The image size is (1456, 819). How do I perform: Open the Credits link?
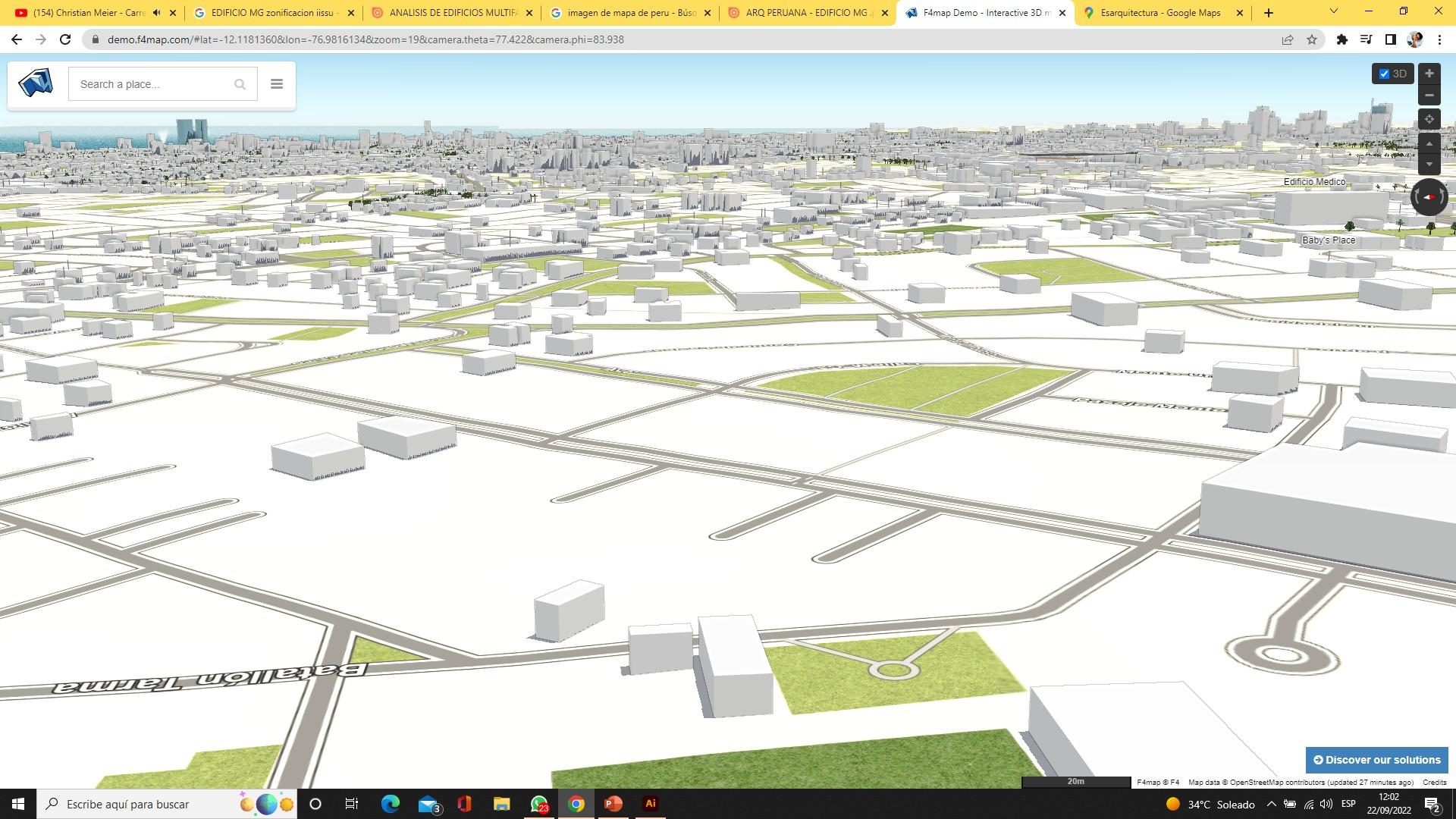[x=1434, y=782]
